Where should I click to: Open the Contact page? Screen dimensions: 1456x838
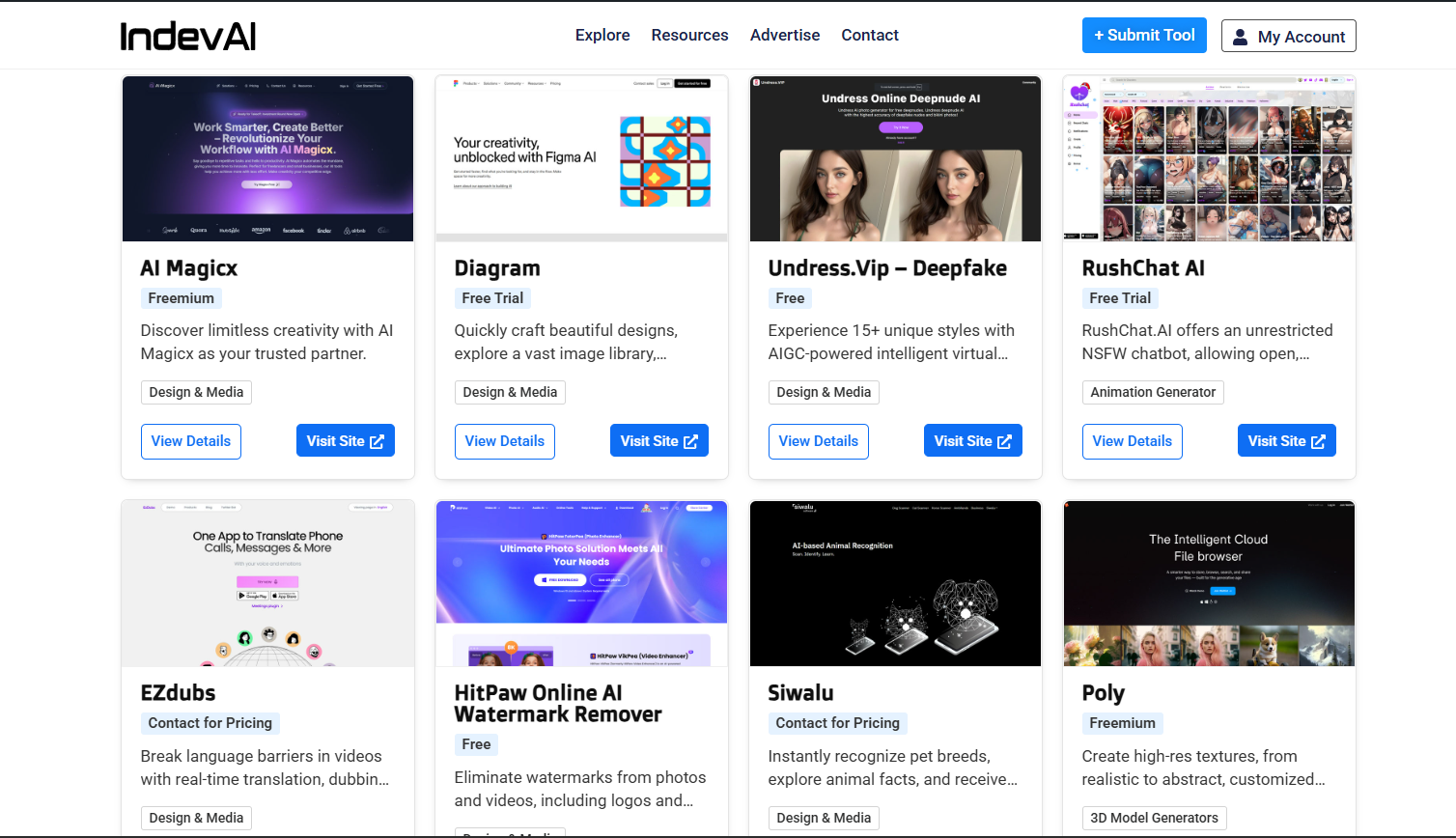tap(870, 35)
